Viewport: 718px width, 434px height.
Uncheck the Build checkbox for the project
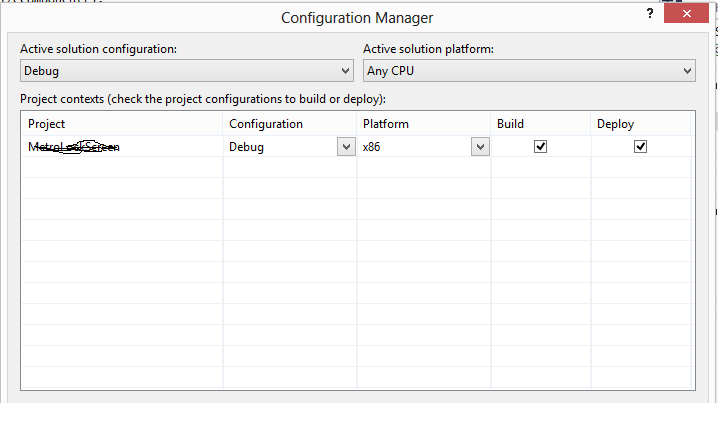pyautogui.click(x=541, y=146)
